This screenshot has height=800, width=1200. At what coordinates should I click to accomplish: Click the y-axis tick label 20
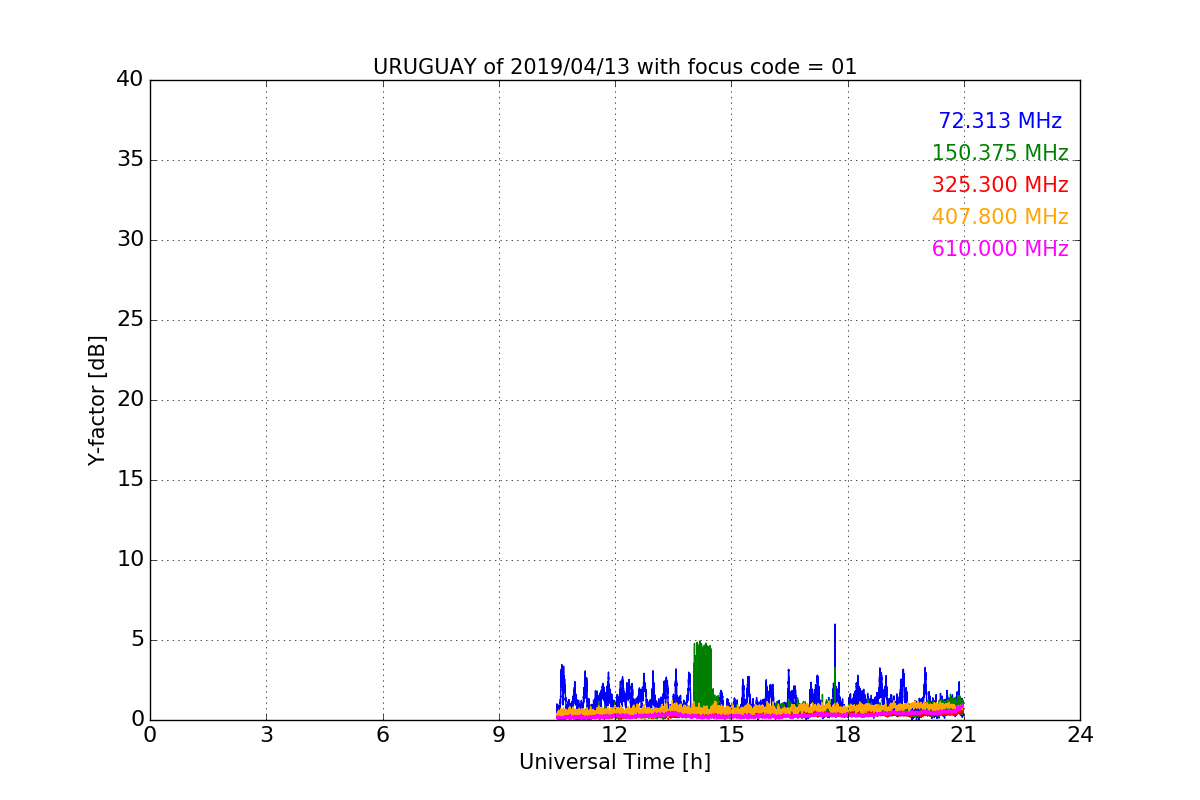click(x=130, y=400)
